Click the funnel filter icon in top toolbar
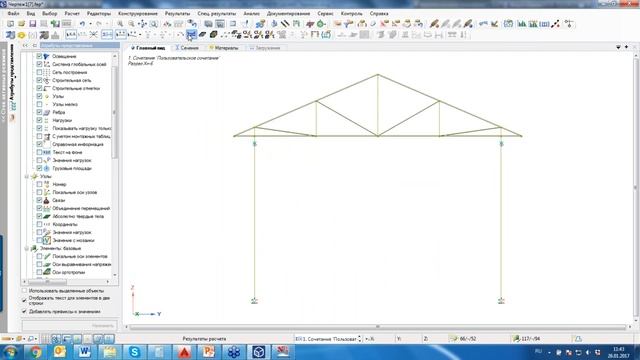The height and width of the screenshot is (360, 640). click(348, 24)
